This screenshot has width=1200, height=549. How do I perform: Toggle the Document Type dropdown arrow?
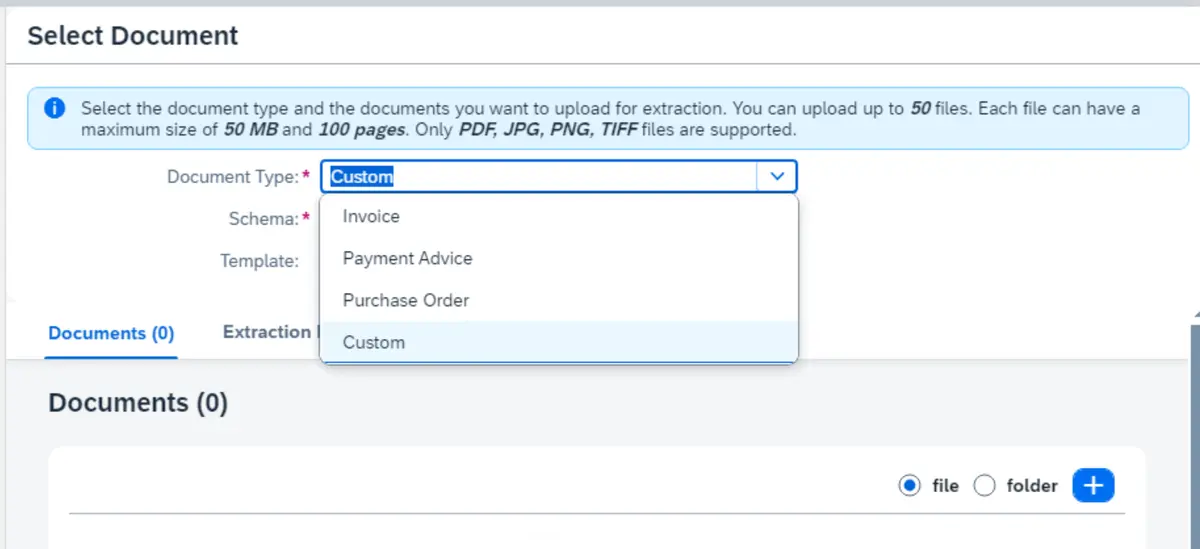pyautogui.click(x=777, y=177)
